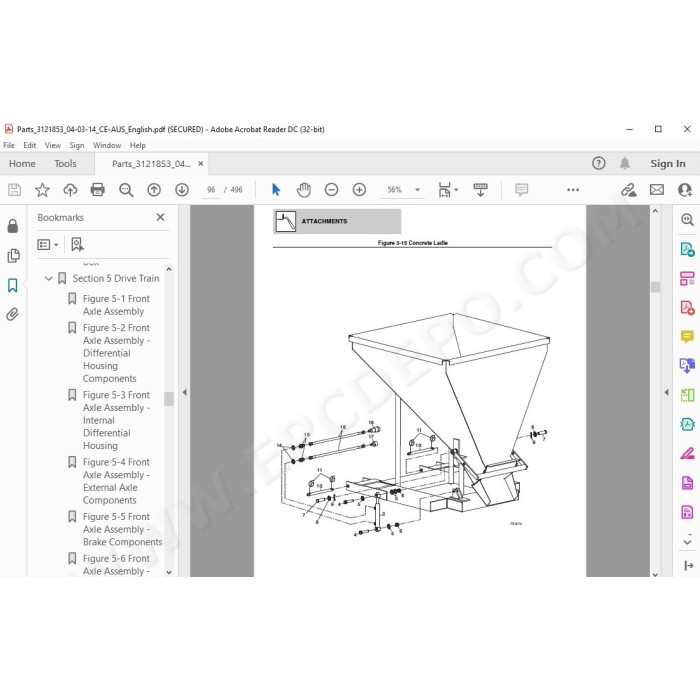Open the Sign menu

pos(77,145)
